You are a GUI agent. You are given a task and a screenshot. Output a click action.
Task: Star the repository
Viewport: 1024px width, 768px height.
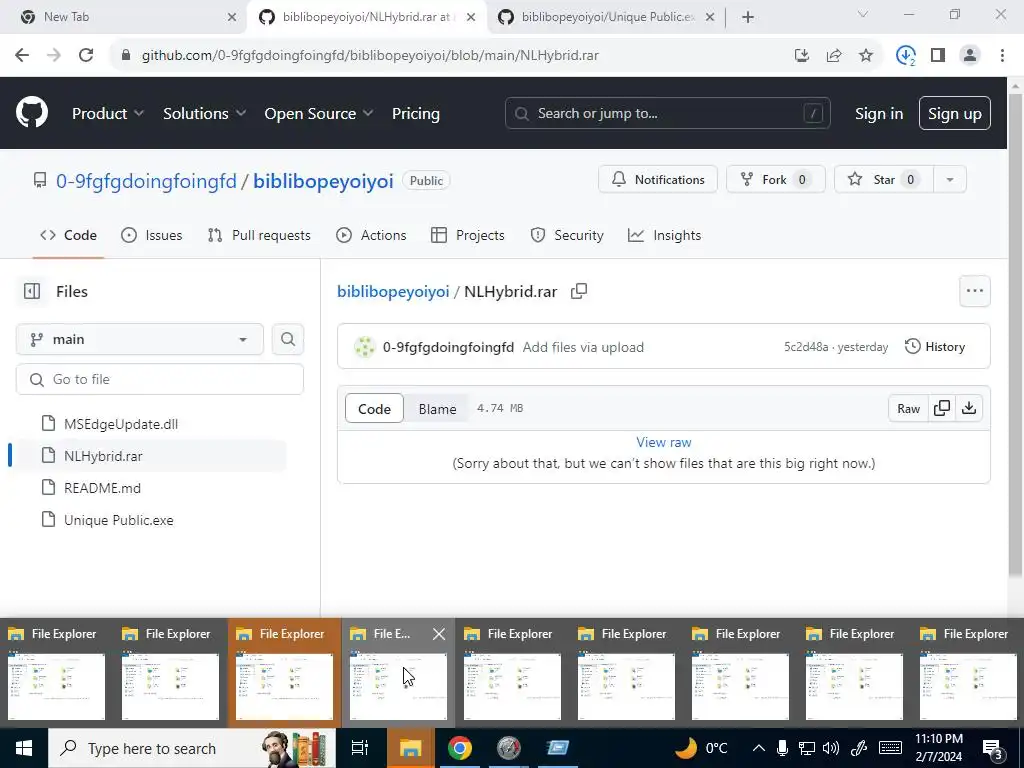(x=884, y=180)
